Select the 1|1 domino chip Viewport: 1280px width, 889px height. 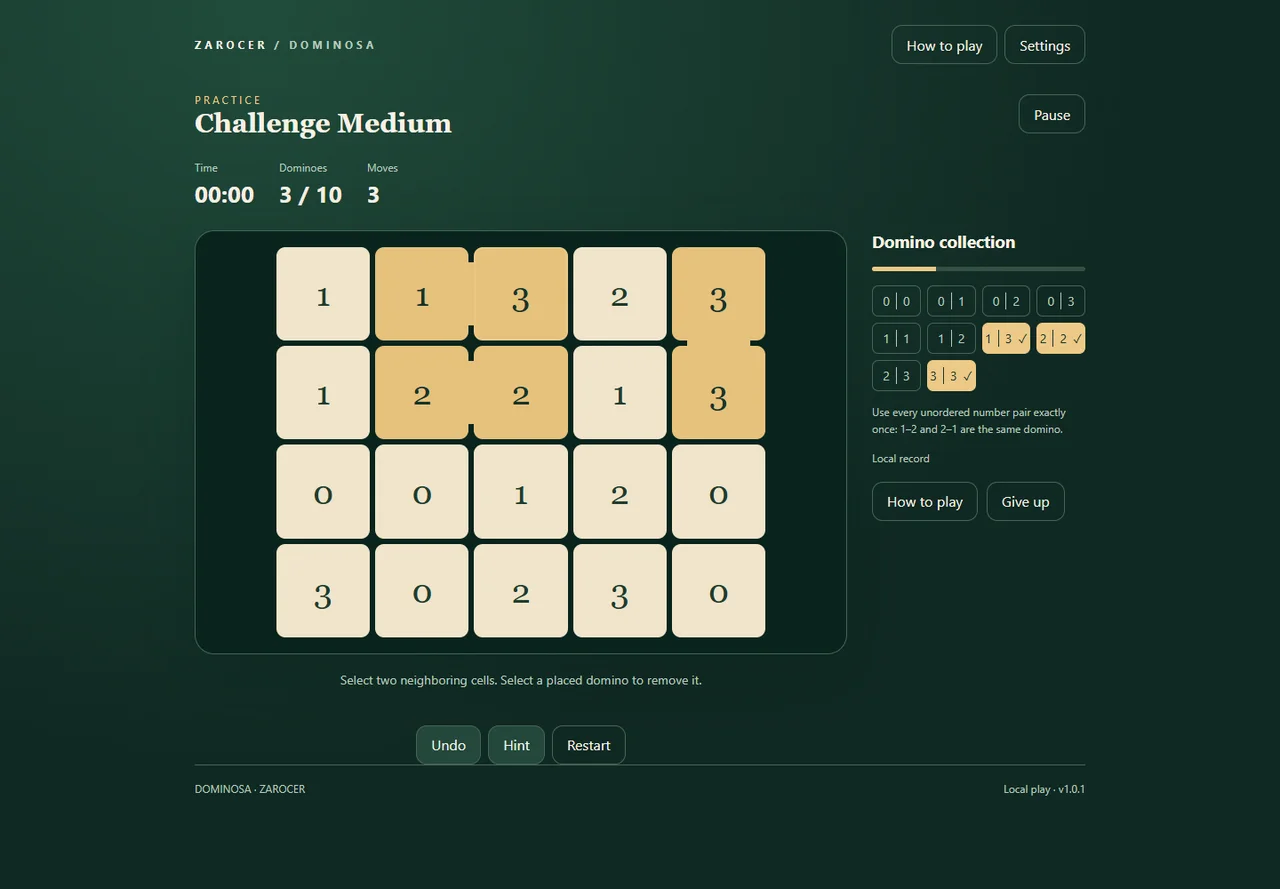click(x=896, y=338)
